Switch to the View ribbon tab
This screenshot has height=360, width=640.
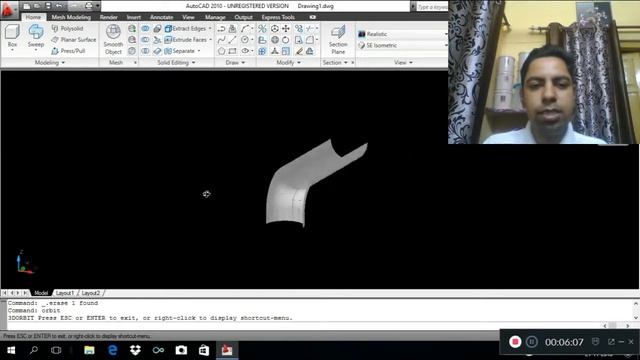[x=188, y=17]
